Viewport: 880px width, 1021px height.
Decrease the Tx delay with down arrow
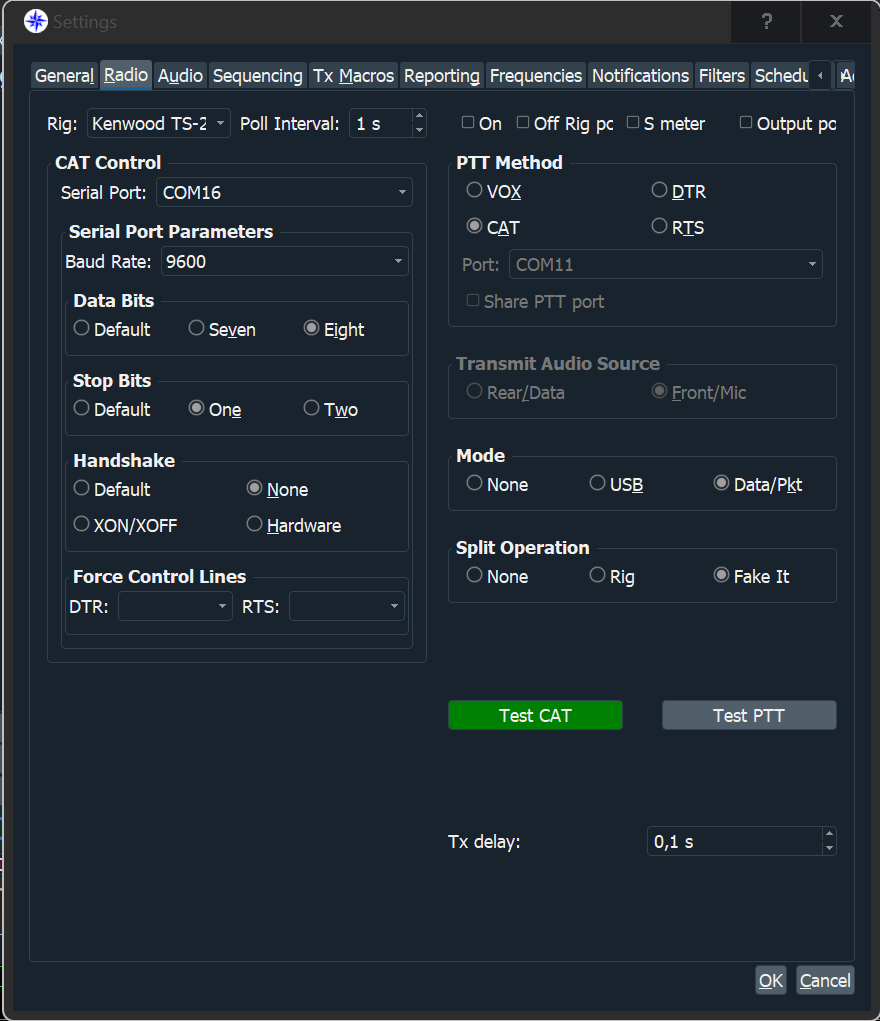pos(828,849)
